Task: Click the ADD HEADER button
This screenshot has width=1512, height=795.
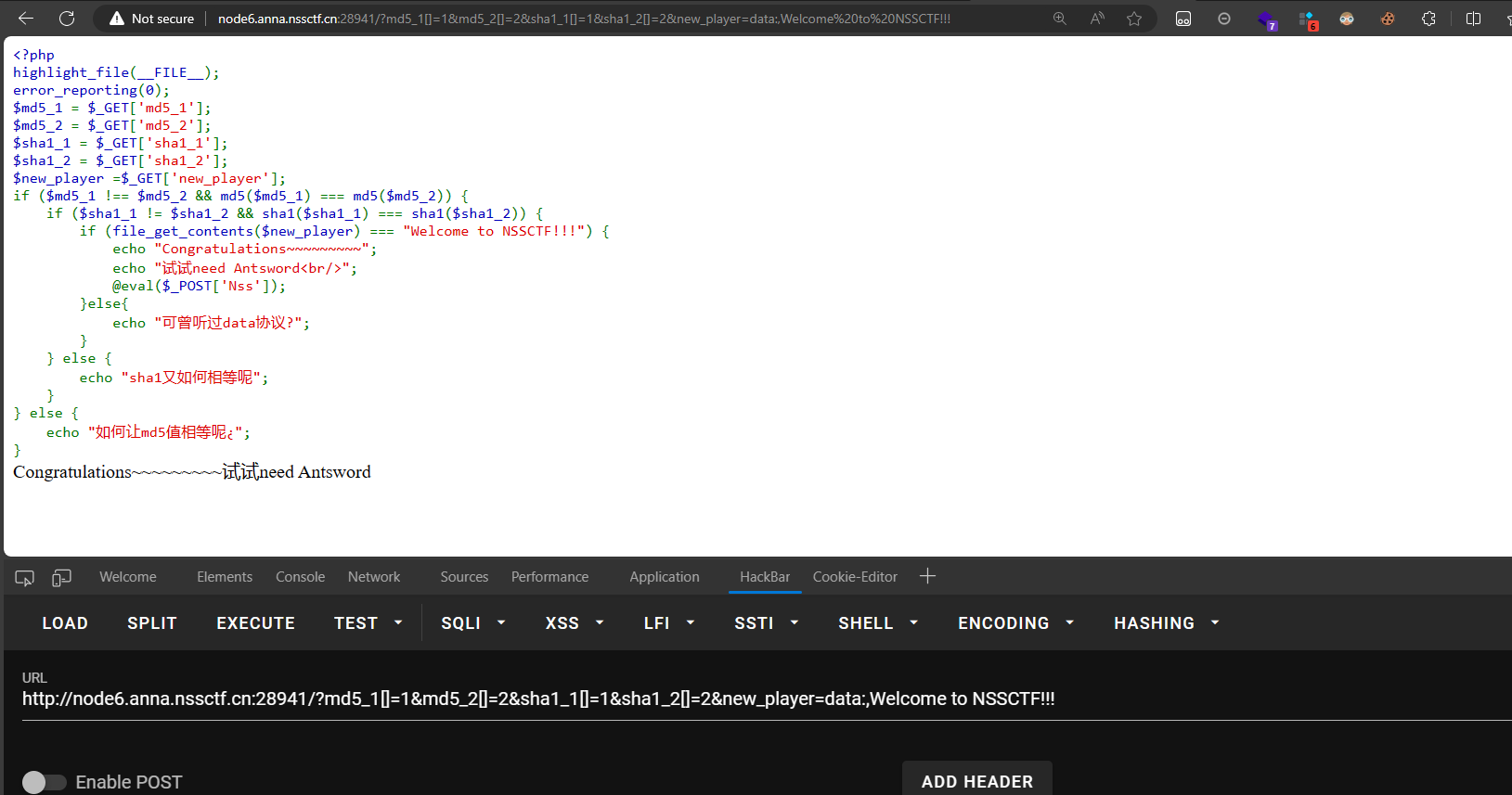Action: (x=977, y=780)
